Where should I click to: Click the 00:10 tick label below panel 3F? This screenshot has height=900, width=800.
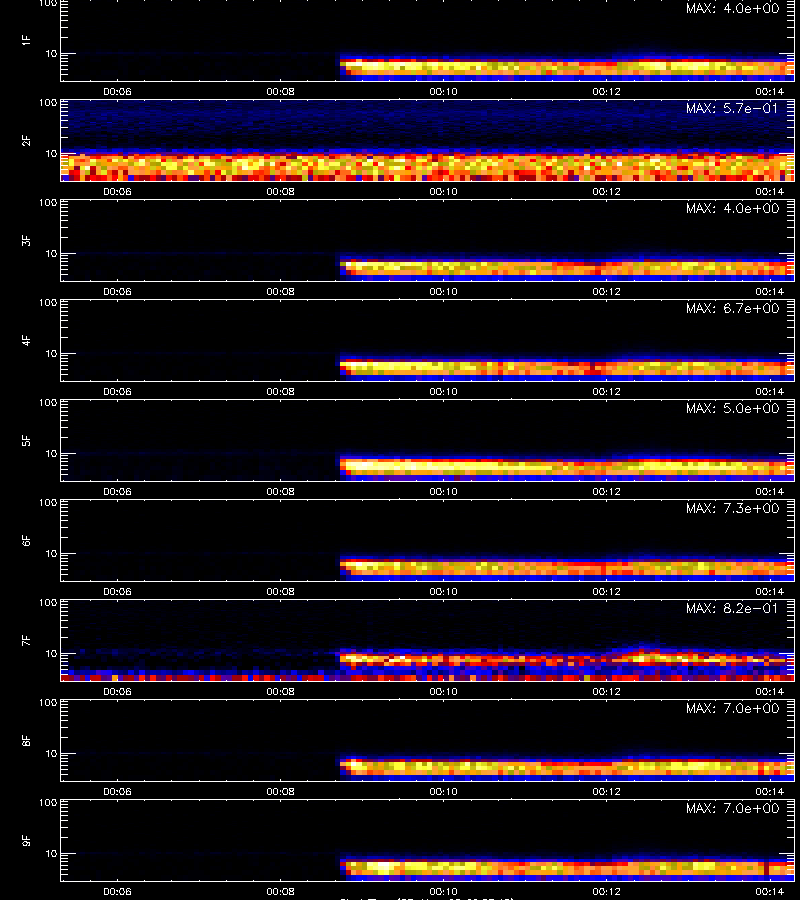click(x=443, y=292)
